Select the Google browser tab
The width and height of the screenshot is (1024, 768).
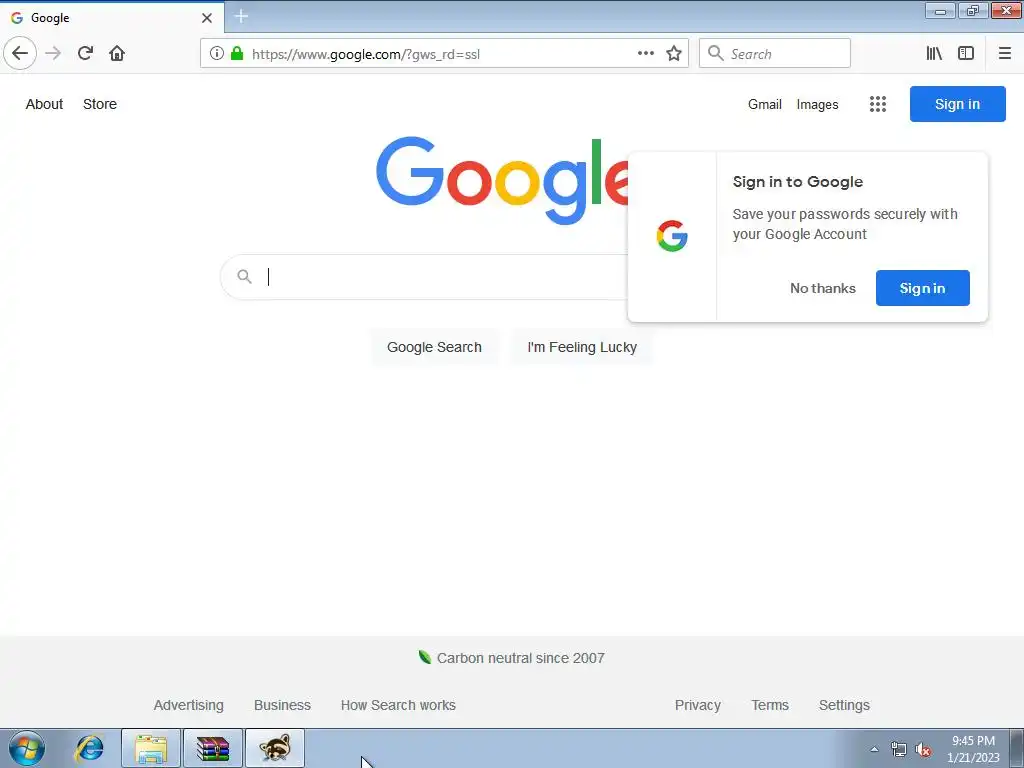click(111, 18)
